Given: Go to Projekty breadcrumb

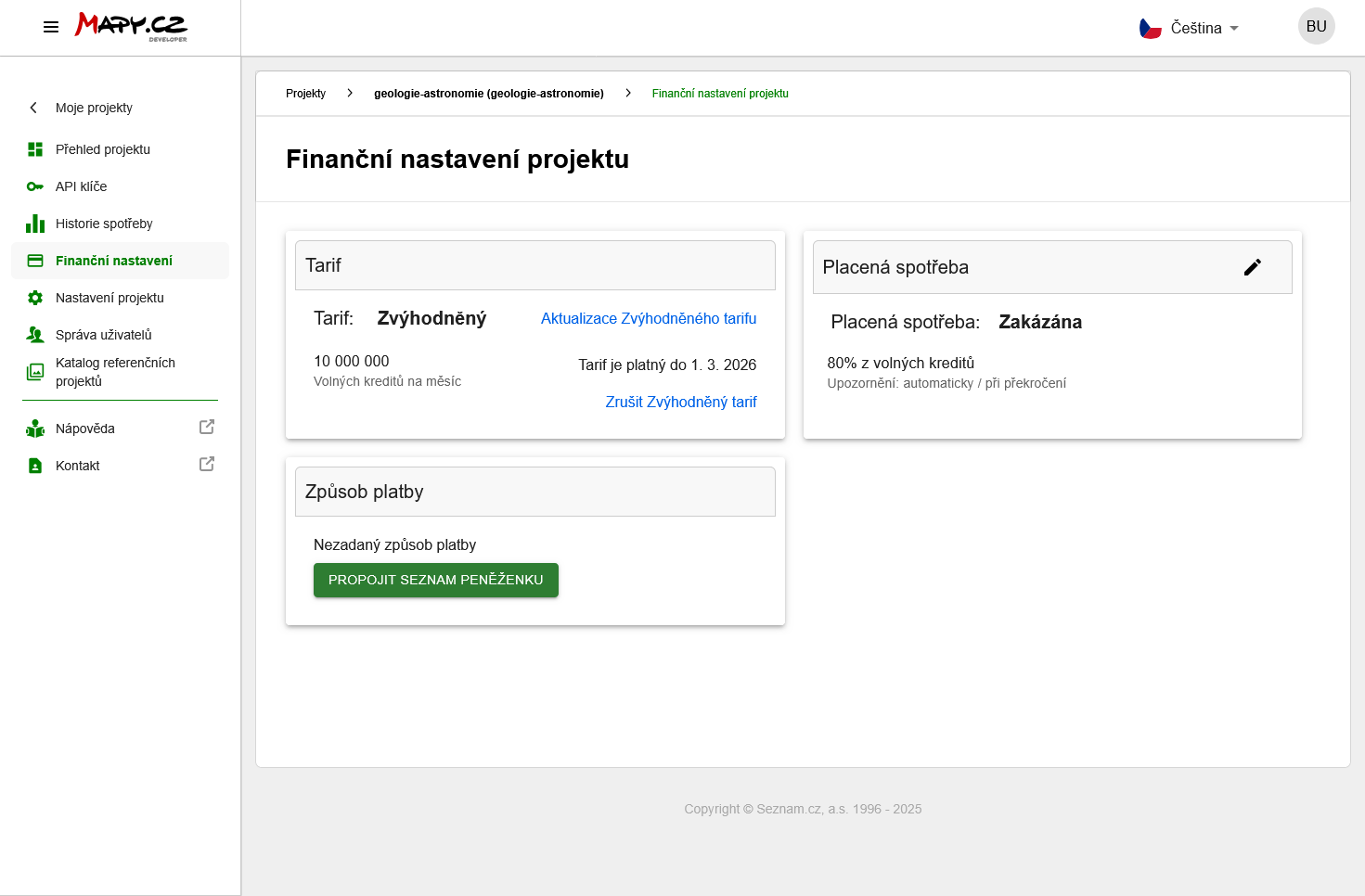Looking at the screenshot, I should [x=305, y=94].
